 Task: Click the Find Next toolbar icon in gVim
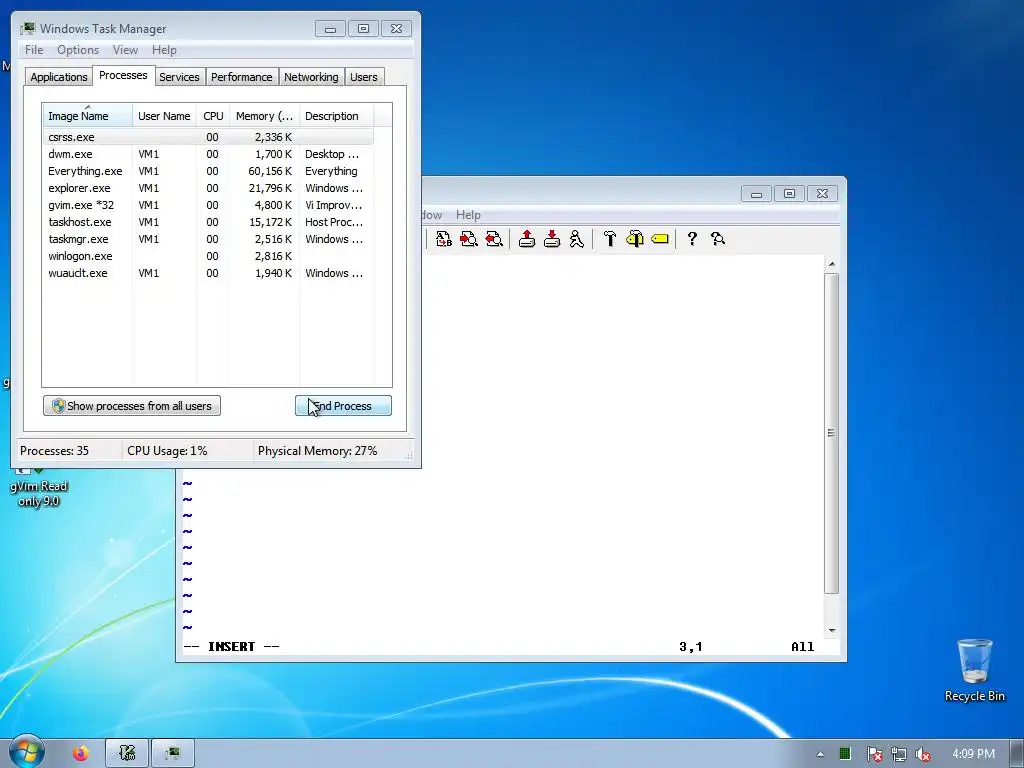469,239
